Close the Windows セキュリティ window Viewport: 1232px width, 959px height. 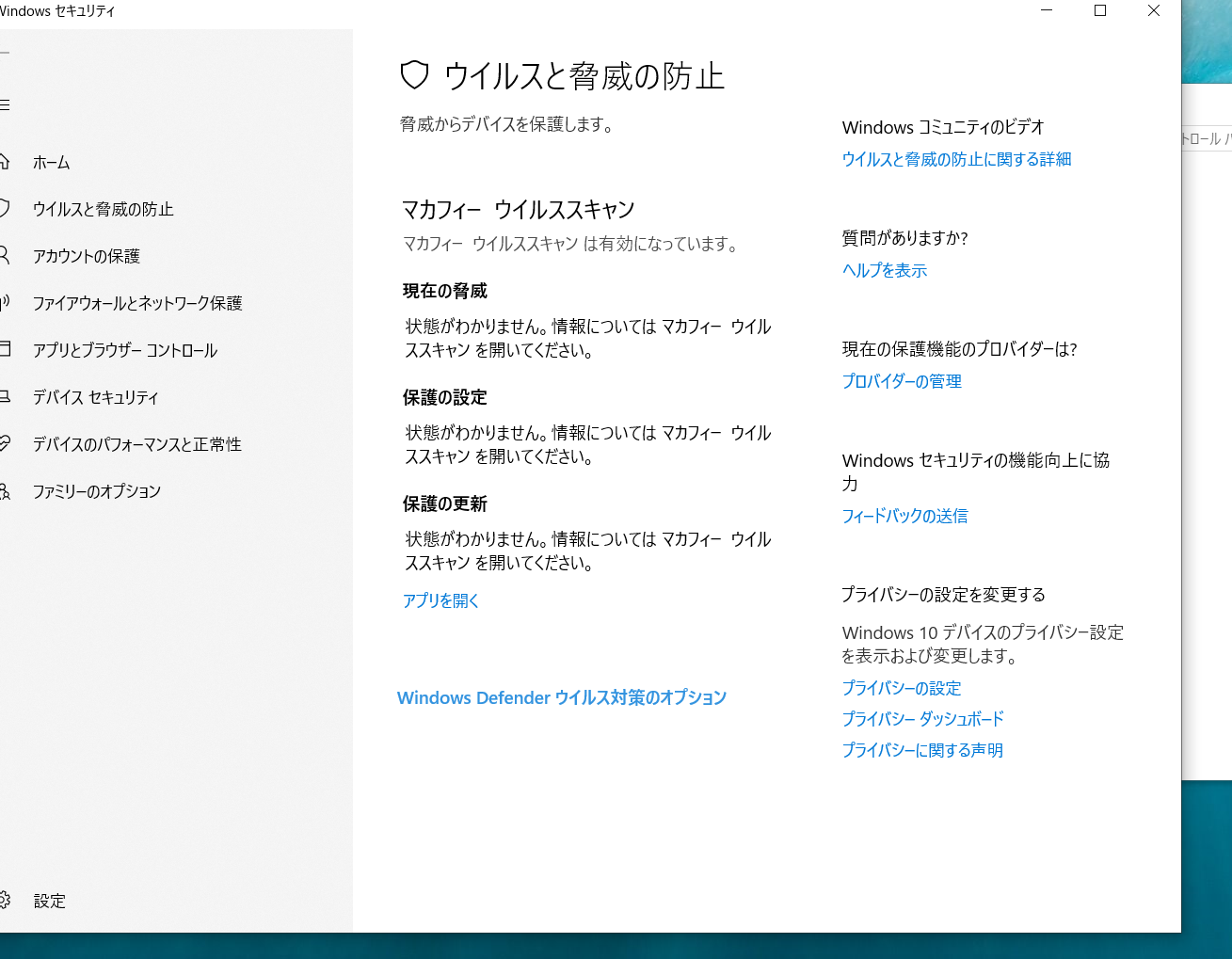pyautogui.click(x=1154, y=11)
